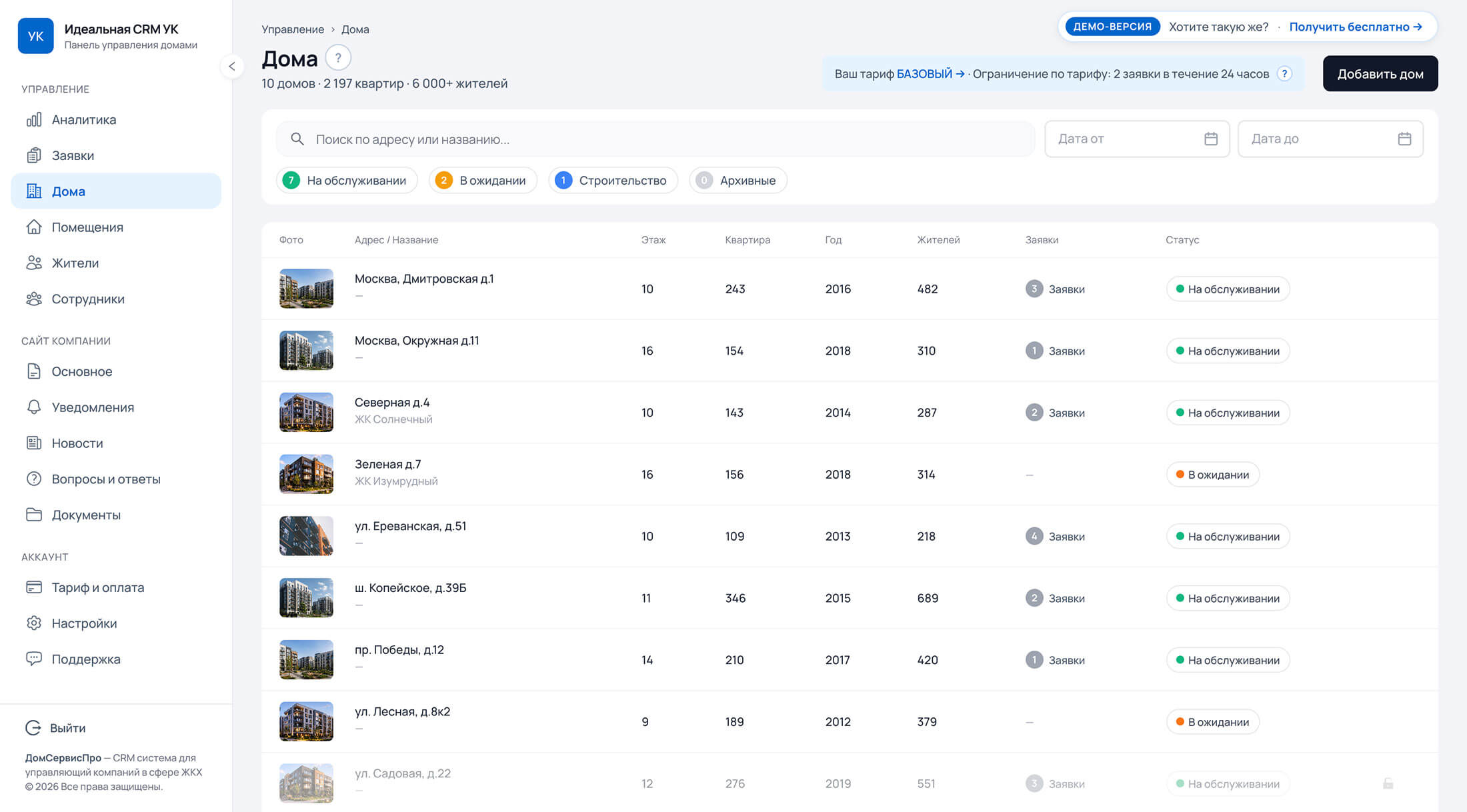1467x812 pixels.
Task: Toggle the В ожидании filter chip
Action: coord(483,180)
